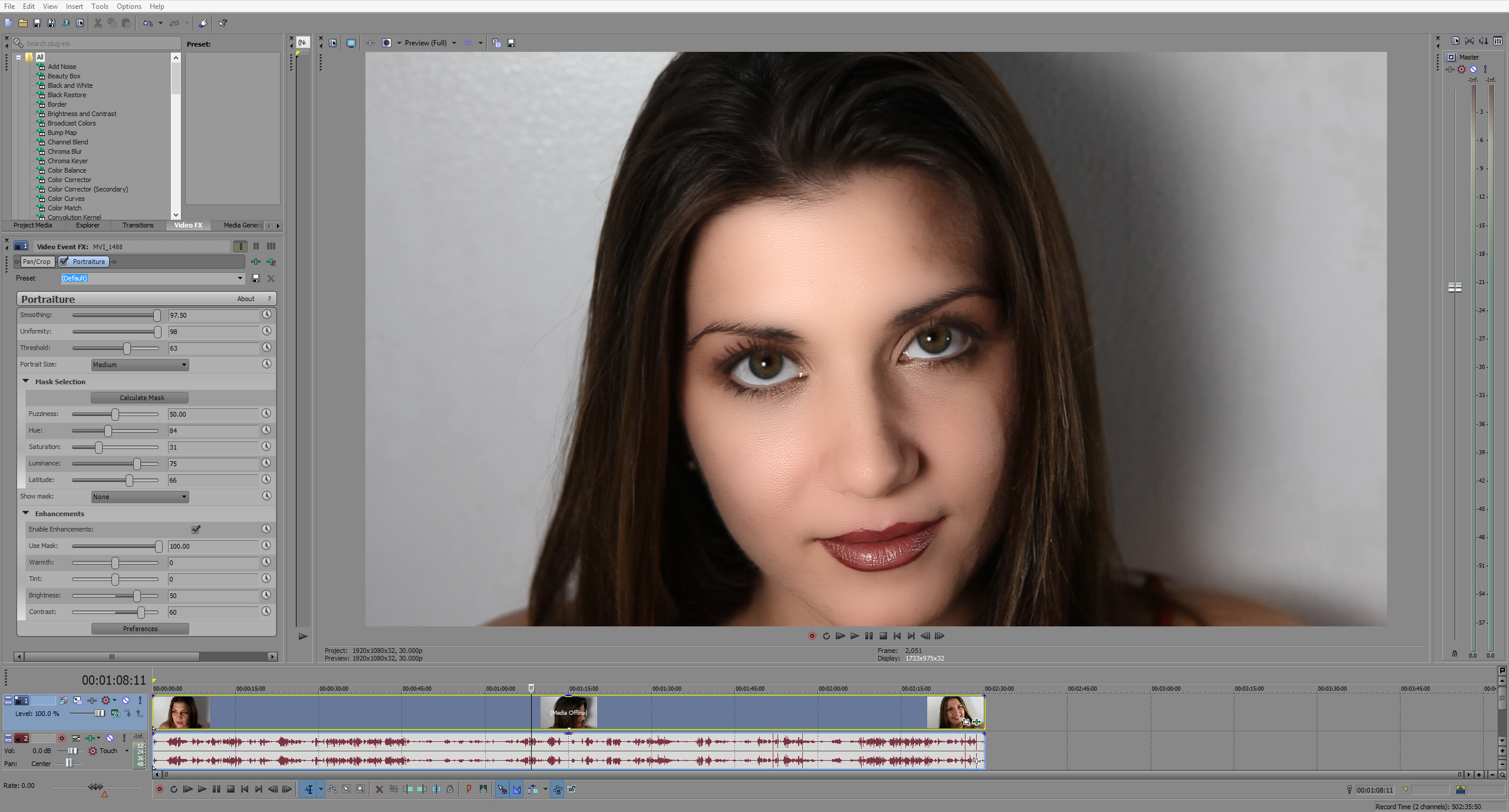
Task: Click the Save project toolbar icon
Action: point(37,24)
